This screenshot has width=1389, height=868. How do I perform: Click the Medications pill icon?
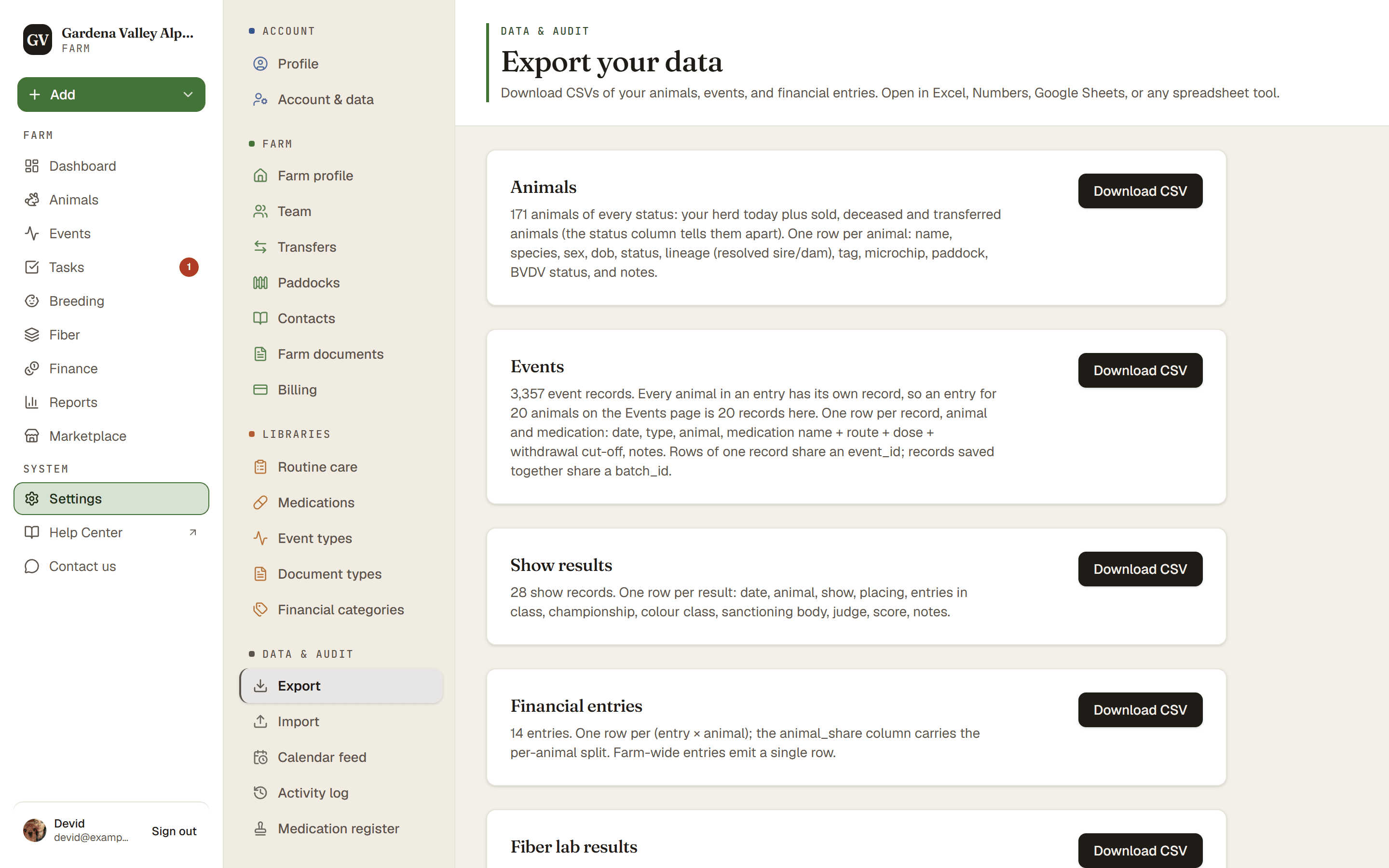(260, 502)
